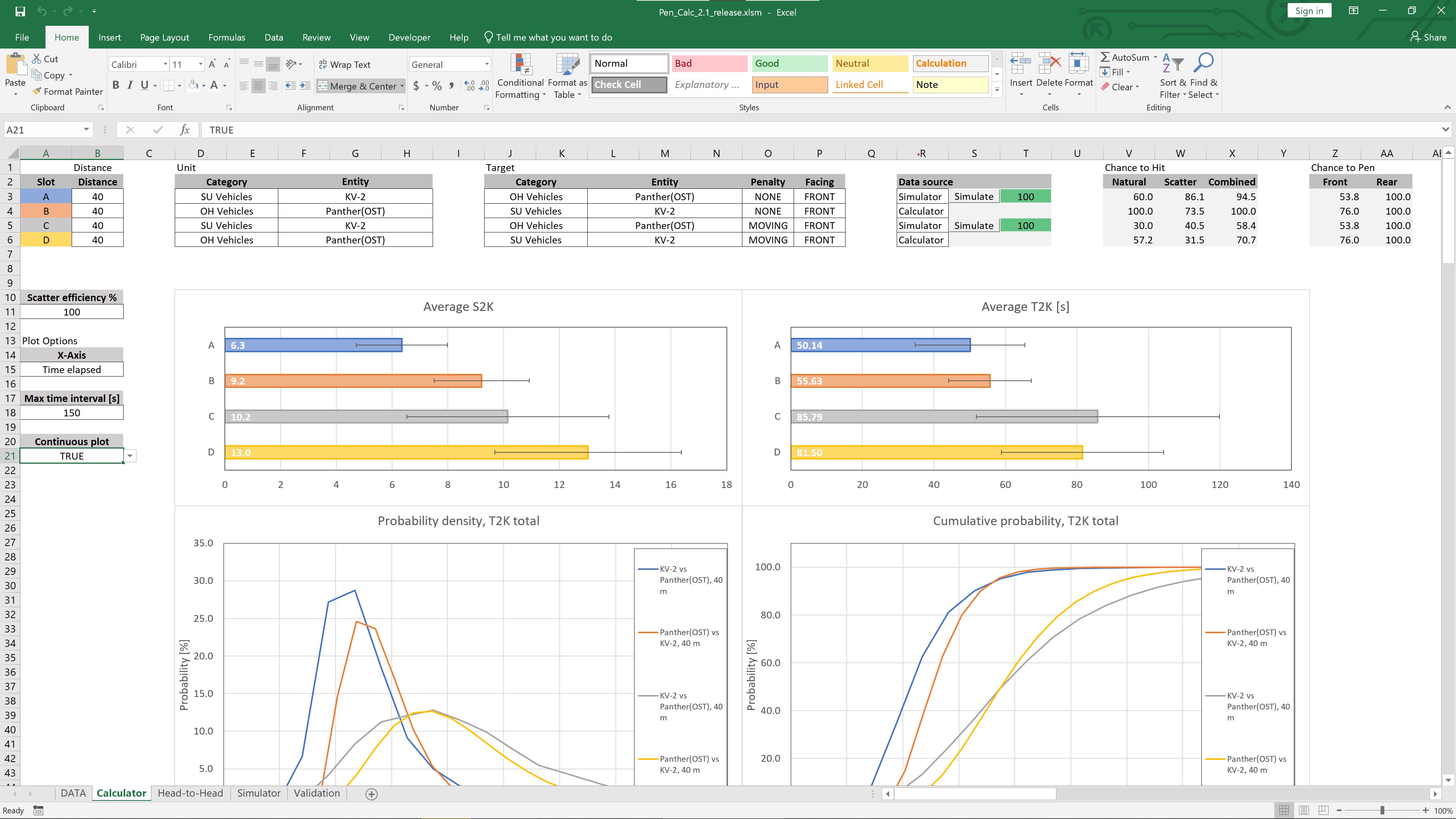
Task: Toggle bottom vertical alignment
Action: point(273,64)
